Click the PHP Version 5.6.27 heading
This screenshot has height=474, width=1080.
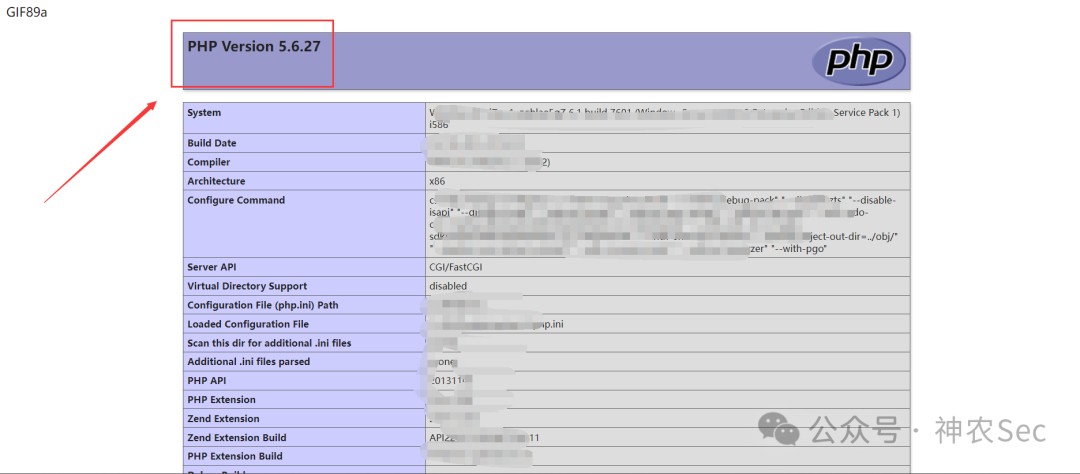point(253,47)
